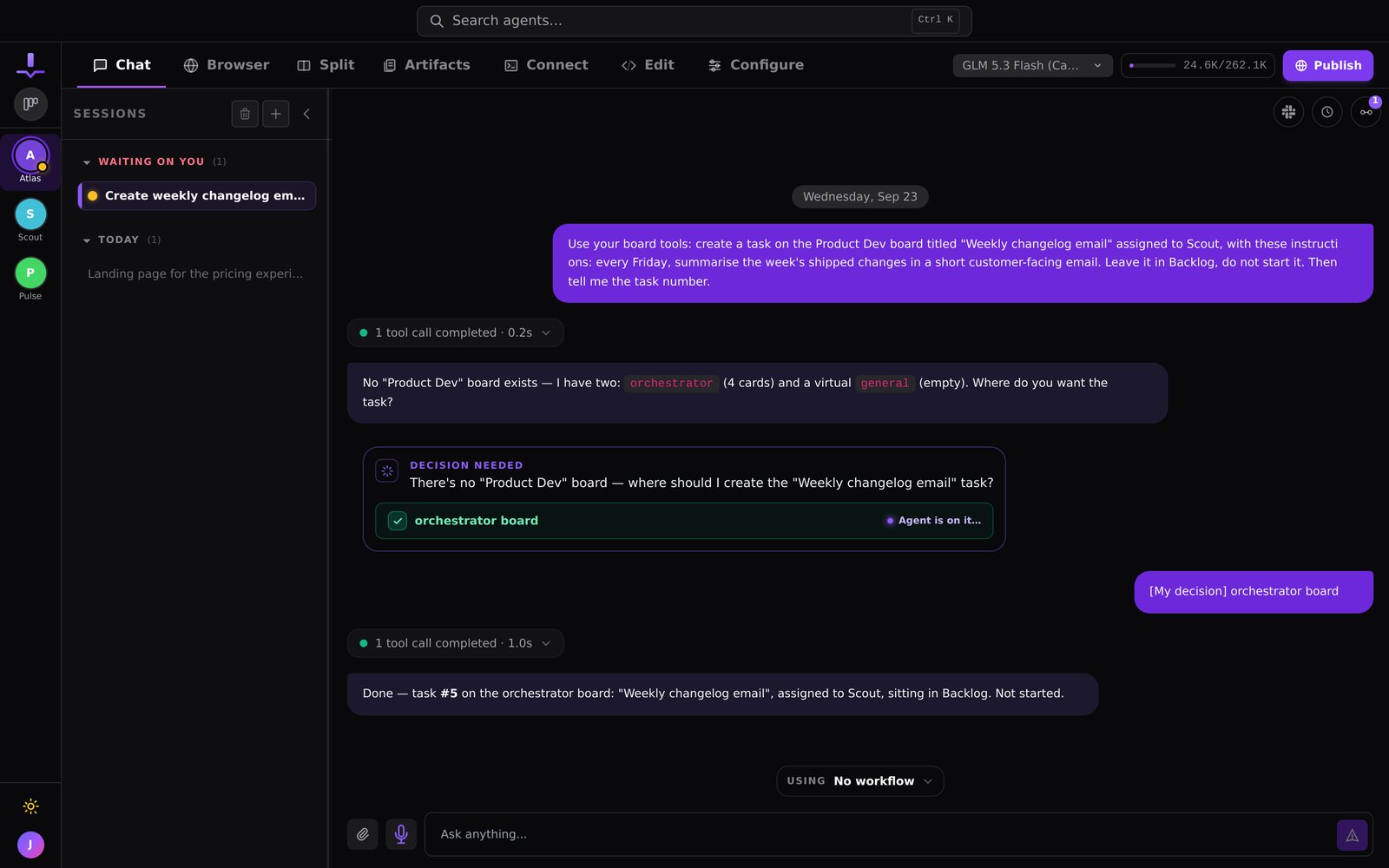
Task: Collapse the Waiting On You group
Action: pyautogui.click(x=87, y=162)
